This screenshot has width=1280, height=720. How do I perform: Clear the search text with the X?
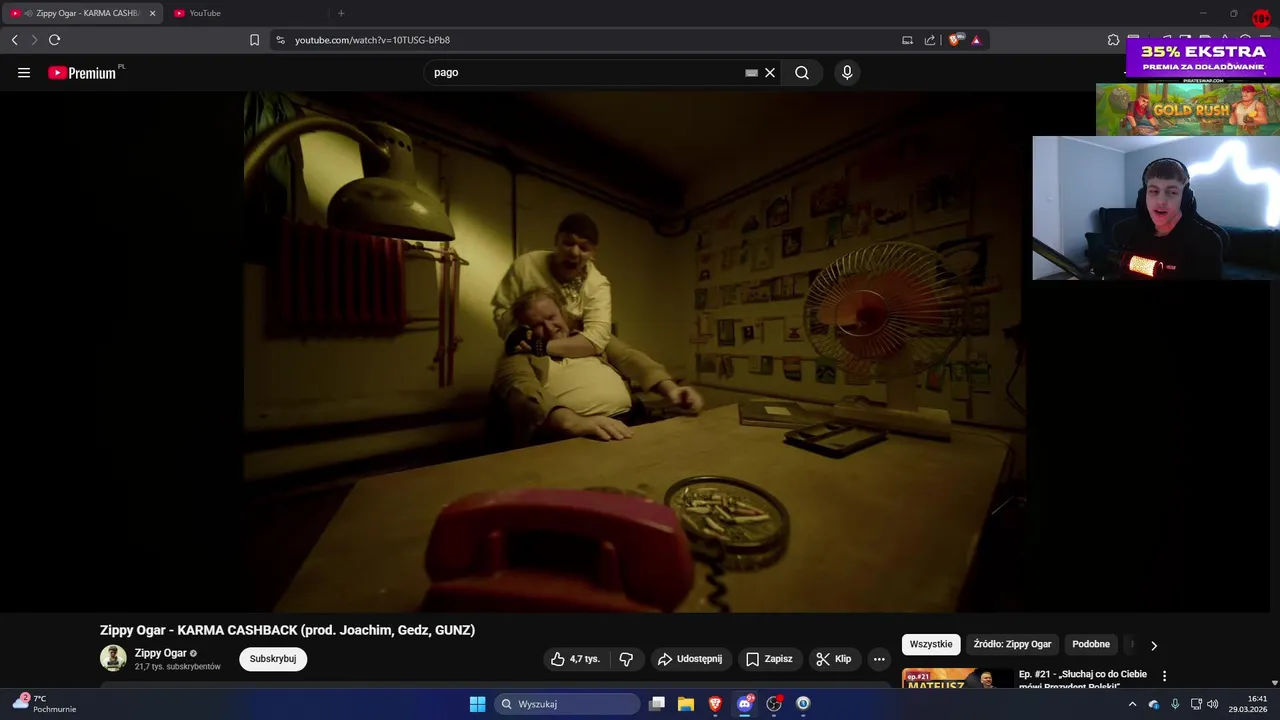[770, 73]
